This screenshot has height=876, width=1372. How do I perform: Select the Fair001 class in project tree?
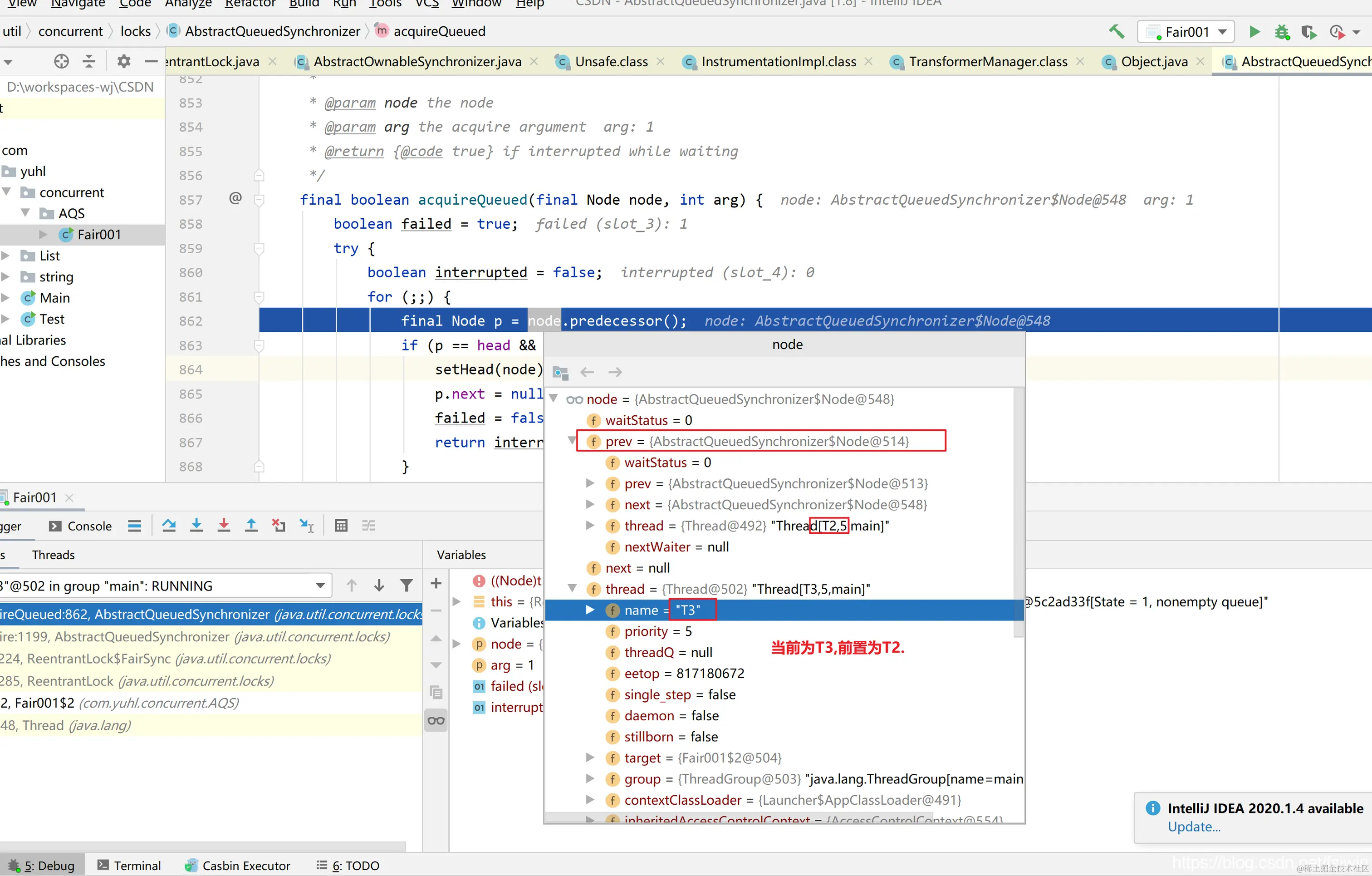pyautogui.click(x=98, y=234)
